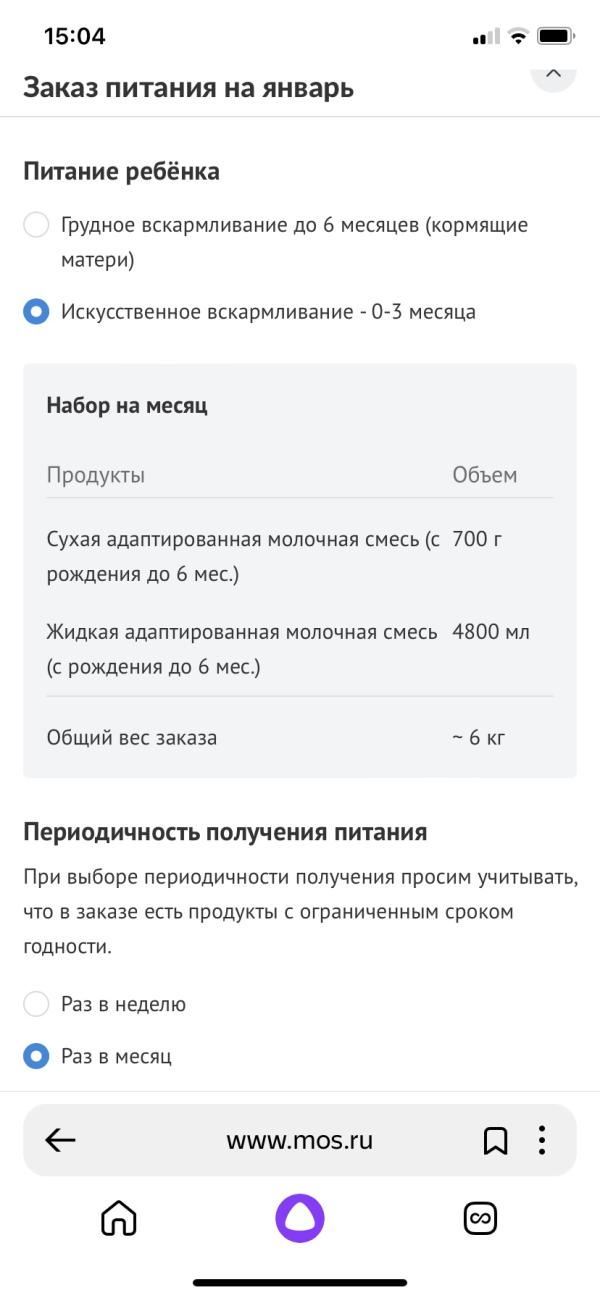Choose the 'Раз в месяц' frequency
The height and width of the screenshot is (1297, 600).
tap(36, 1056)
